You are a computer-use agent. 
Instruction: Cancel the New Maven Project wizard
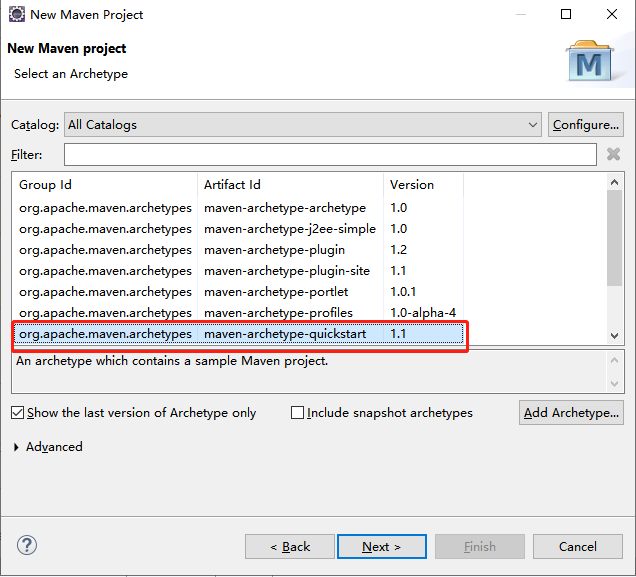tap(578, 547)
